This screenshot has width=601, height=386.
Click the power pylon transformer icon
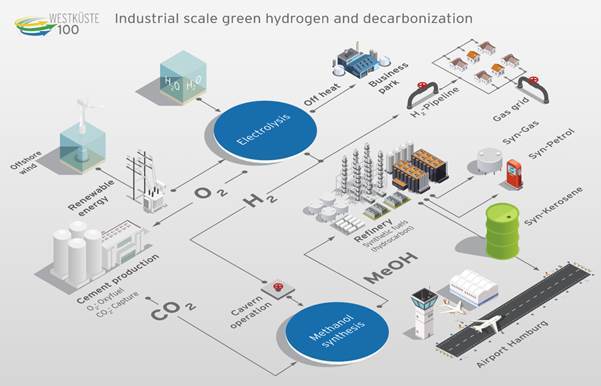(147, 181)
